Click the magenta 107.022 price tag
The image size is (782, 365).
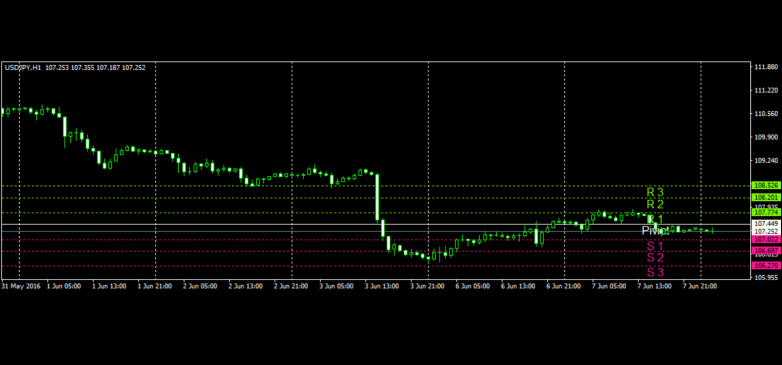click(x=766, y=239)
